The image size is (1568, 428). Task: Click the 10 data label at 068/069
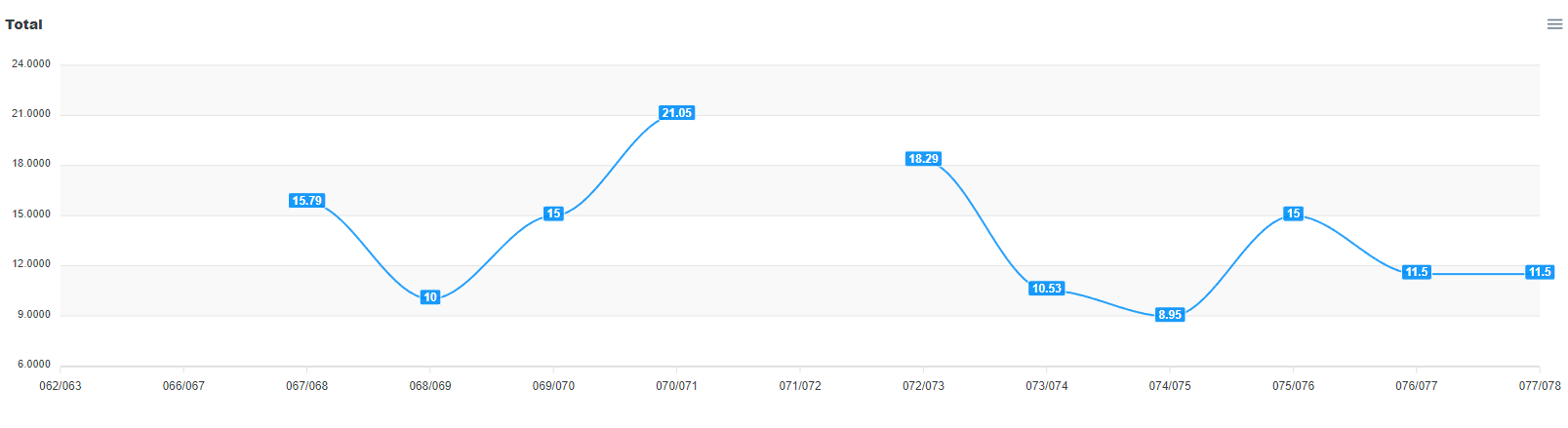point(430,297)
